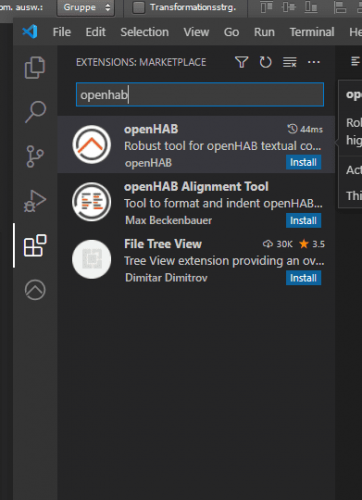The height and width of the screenshot is (500, 362).
Task: Select the openHAB Alignment Tool title
Action: pos(196,187)
